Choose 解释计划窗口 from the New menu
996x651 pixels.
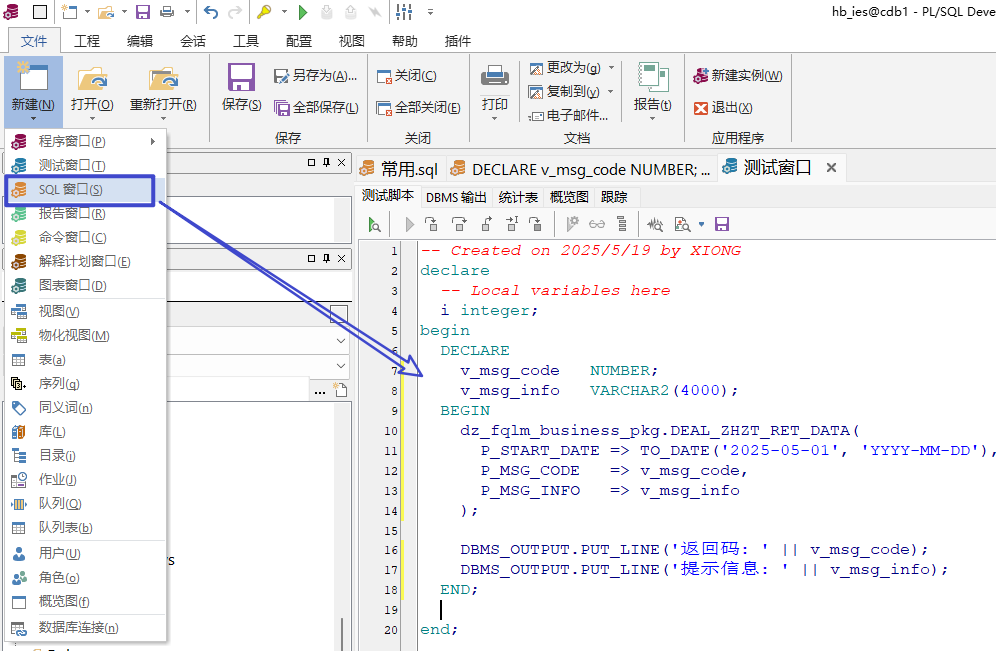(x=86, y=262)
